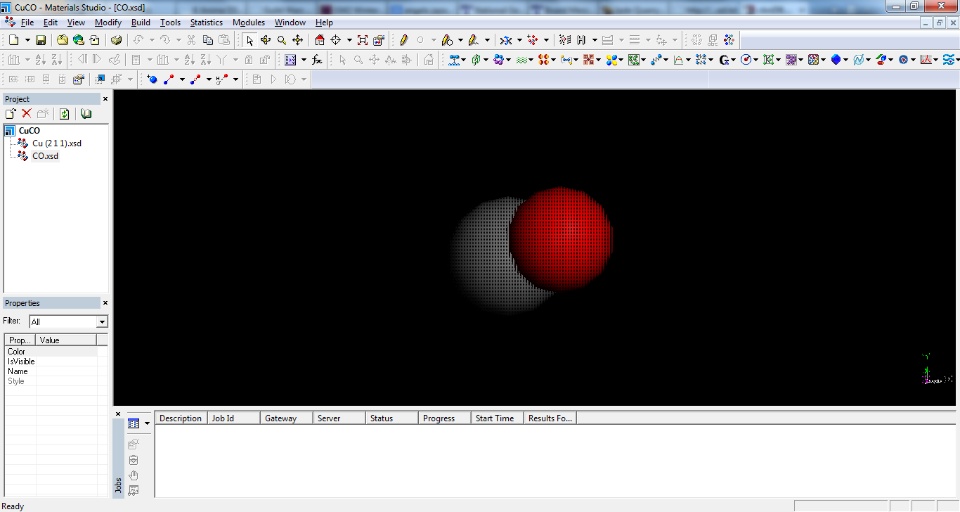
Task: Expand the New document dropdown arrow
Action: coord(27,40)
